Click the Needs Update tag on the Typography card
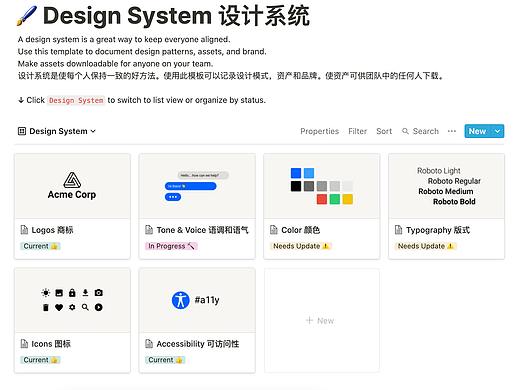This screenshot has height=390, width=520. click(426, 246)
